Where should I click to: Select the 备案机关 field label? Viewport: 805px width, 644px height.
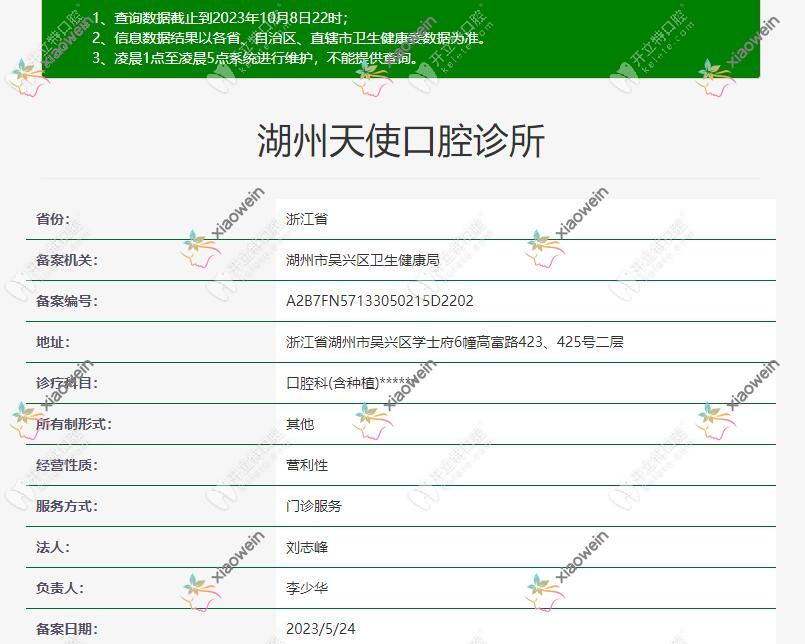(66, 260)
